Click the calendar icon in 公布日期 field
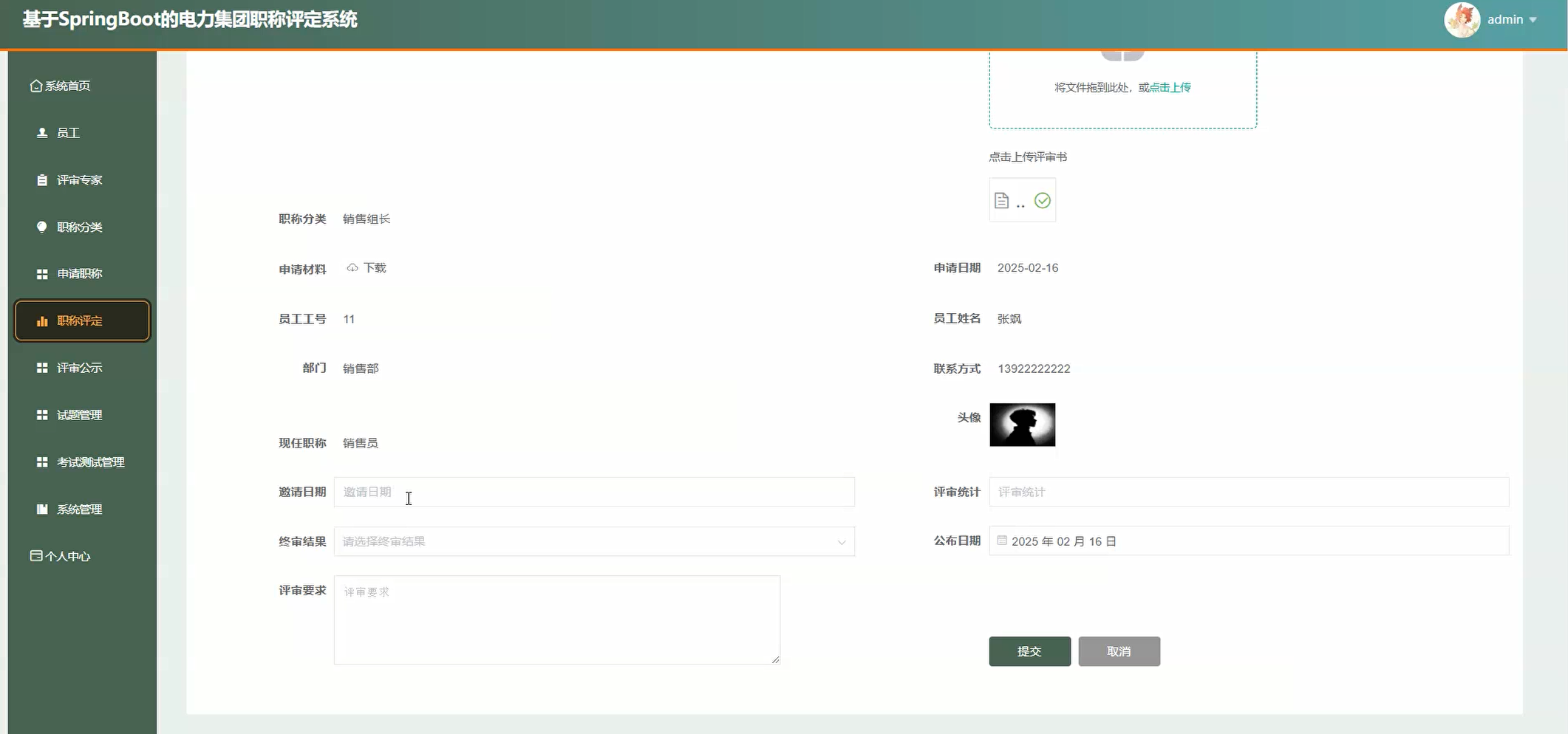The width and height of the screenshot is (1568, 734). 1002,541
